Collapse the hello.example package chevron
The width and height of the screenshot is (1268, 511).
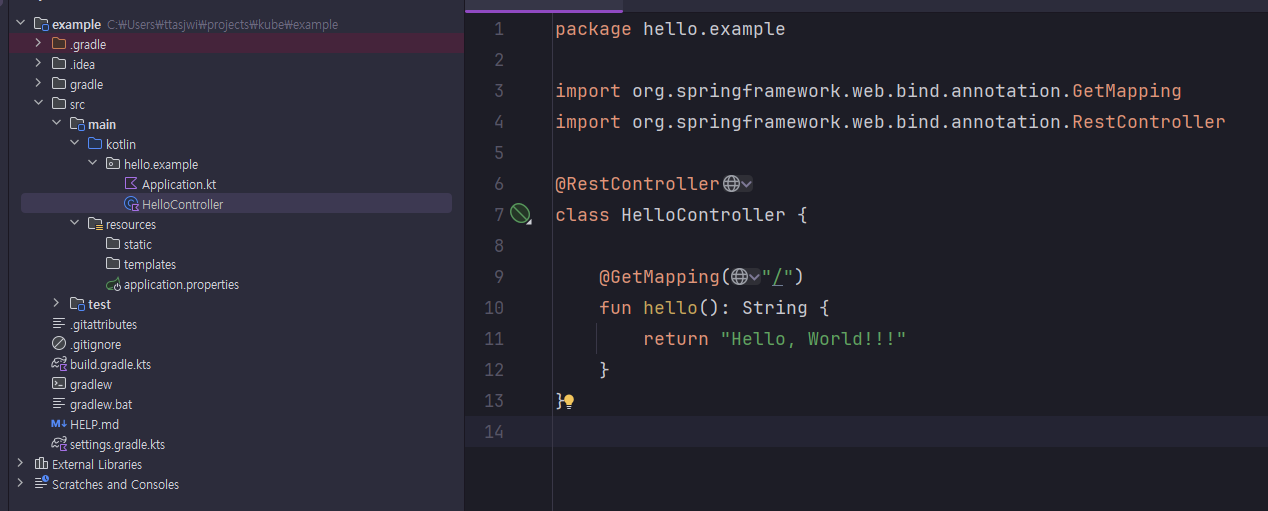pyautogui.click(x=93, y=164)
